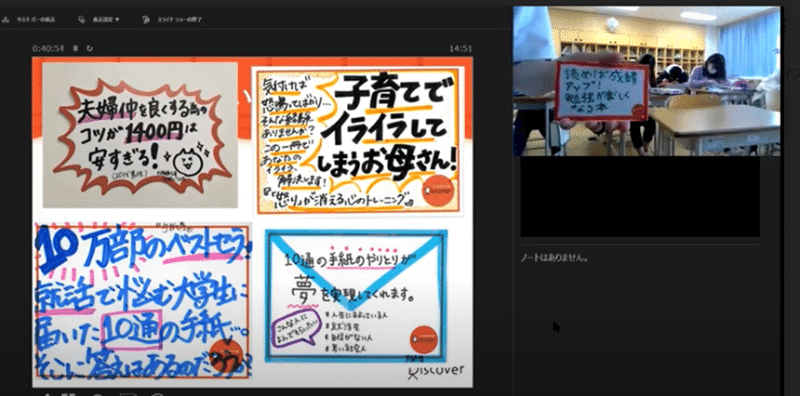Click the Show Taskbar (タスクバーの表示) button

pos(30,20)
